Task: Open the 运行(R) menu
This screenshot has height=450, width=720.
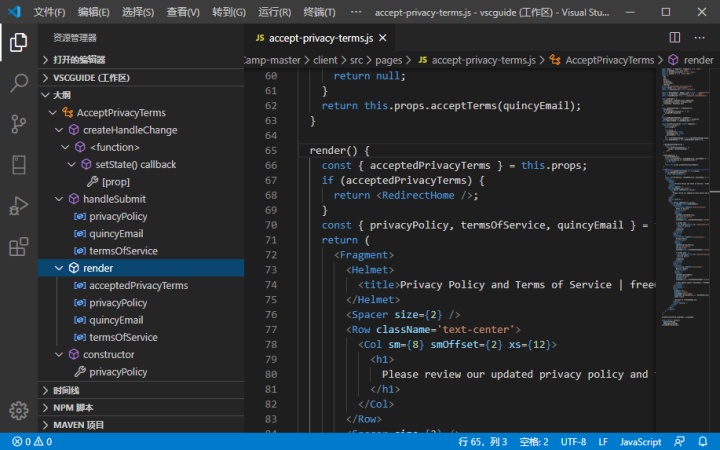Action: click(274, 12)
